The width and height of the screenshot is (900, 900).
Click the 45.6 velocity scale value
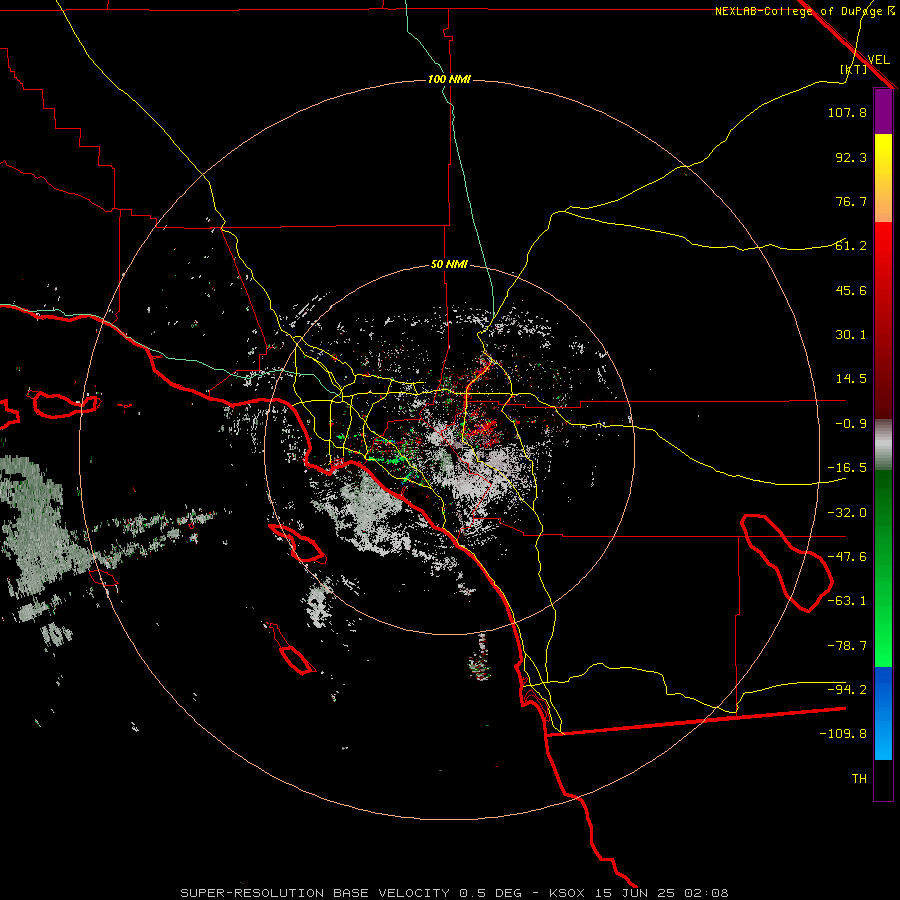point(851,290)
